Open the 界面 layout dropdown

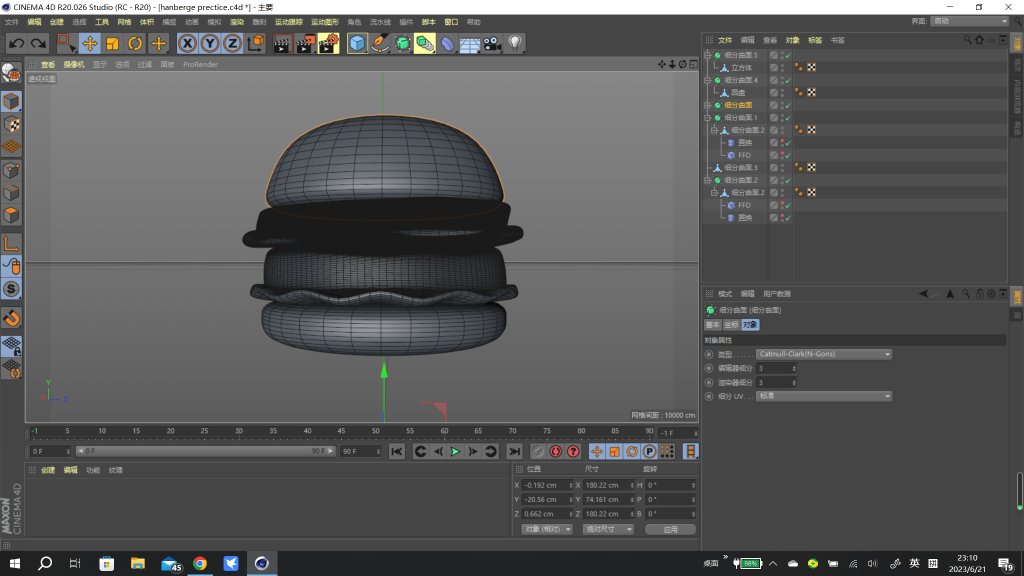tap(970, 22)
